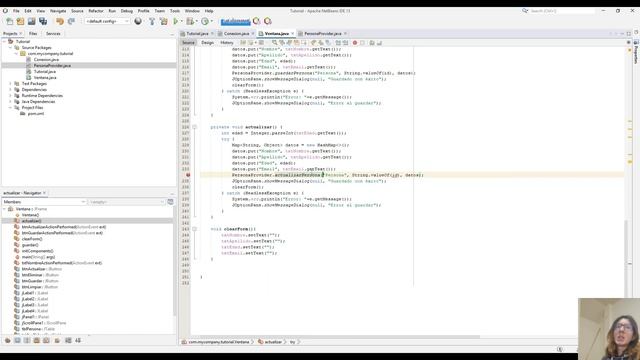The height and width of the screenshot is (360, 640).
Task: Open the Navigate menu
Action: 58,11
